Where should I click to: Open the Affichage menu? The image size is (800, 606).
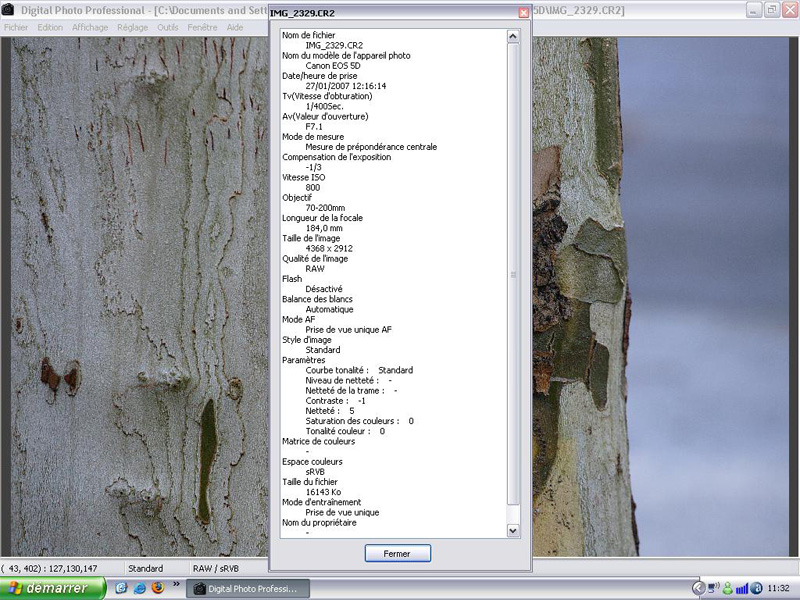click(x=90, y=28)
